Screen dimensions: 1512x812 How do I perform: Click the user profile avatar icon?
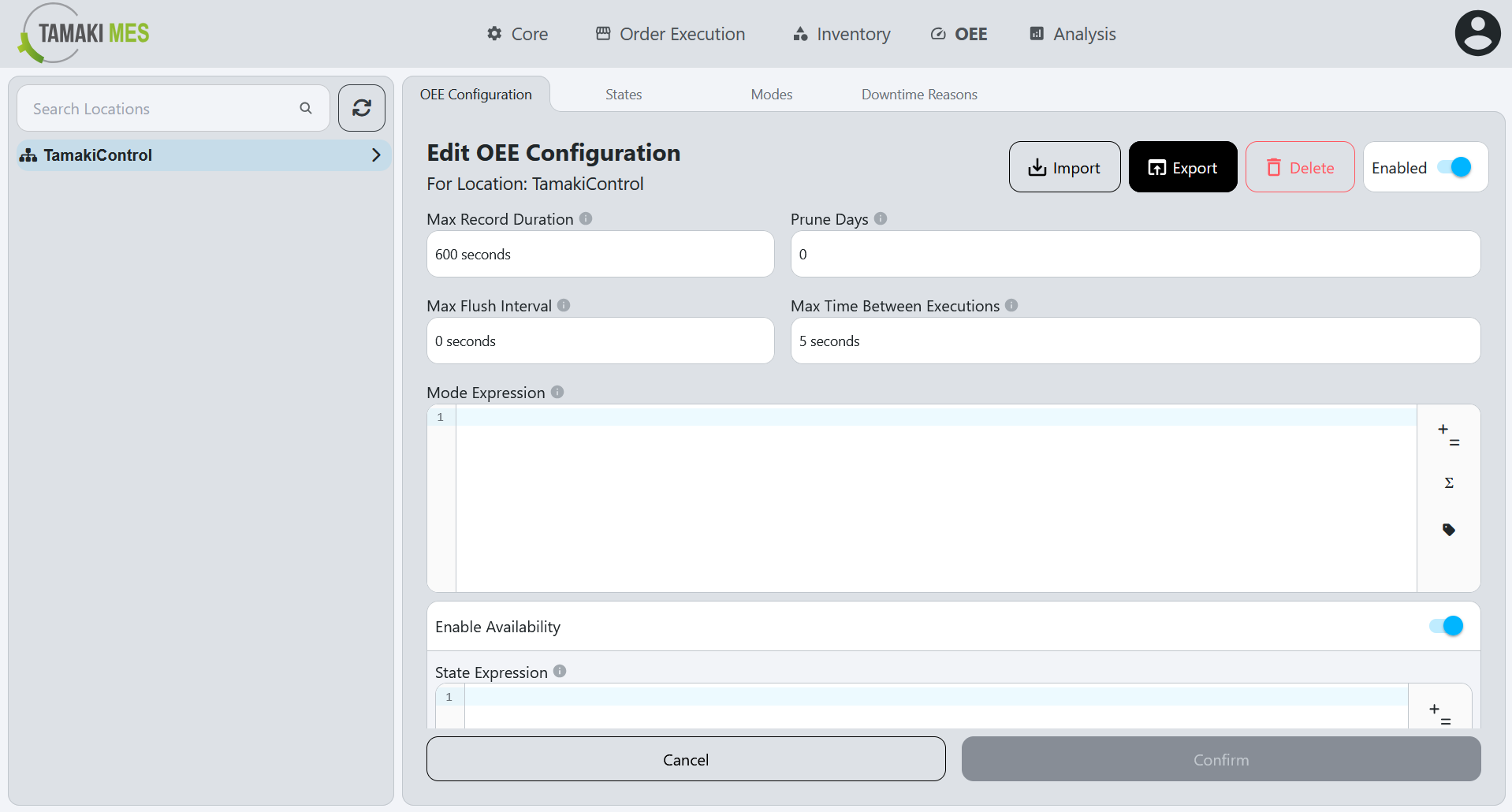(1477, 32)
